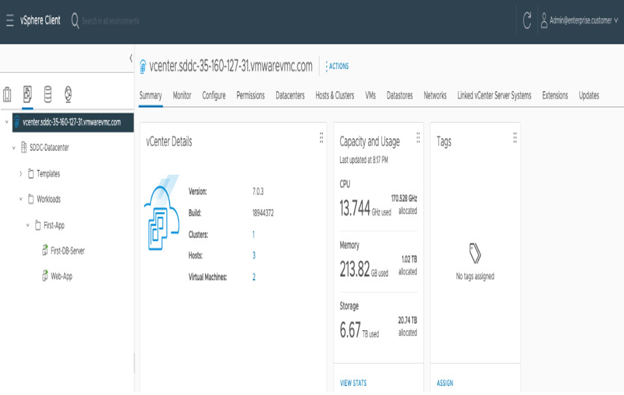Switch to Storage inventory view
Screen dimensions: 624x395
[x=48, y=94]
